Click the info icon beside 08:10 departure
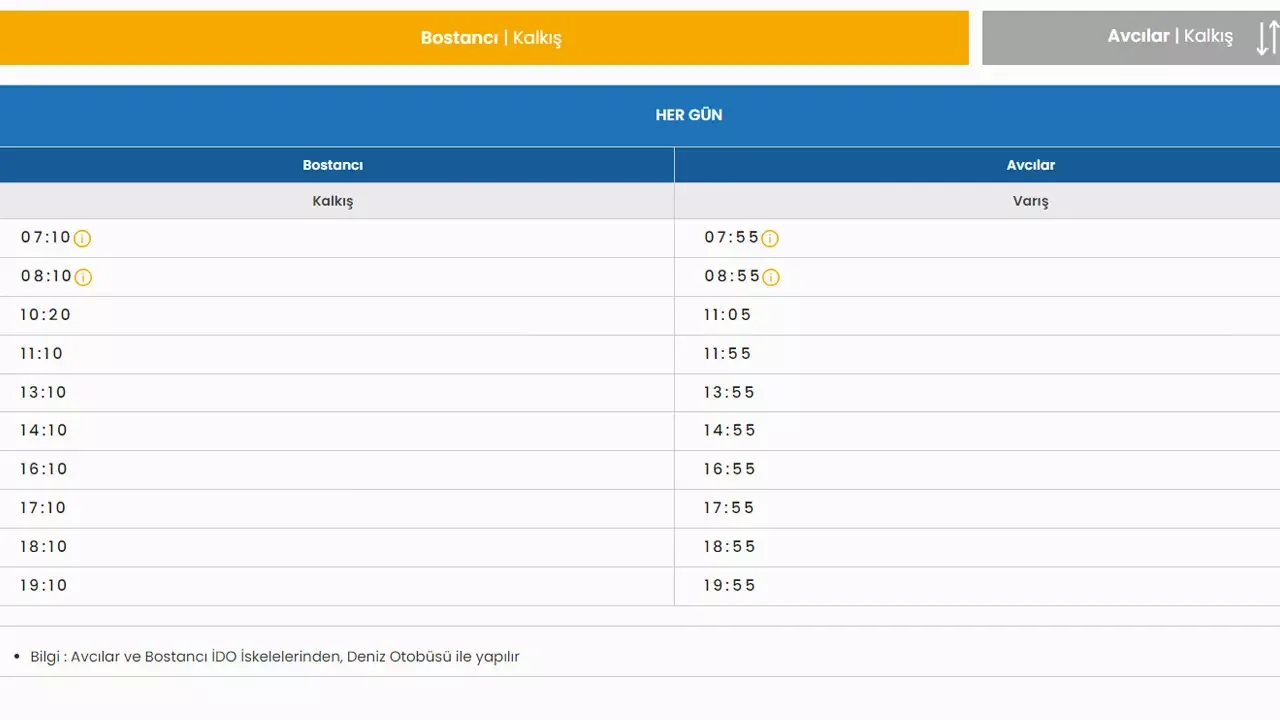Screen dimensions: 1280x720 pyautogui.click(x=83, y=278)
